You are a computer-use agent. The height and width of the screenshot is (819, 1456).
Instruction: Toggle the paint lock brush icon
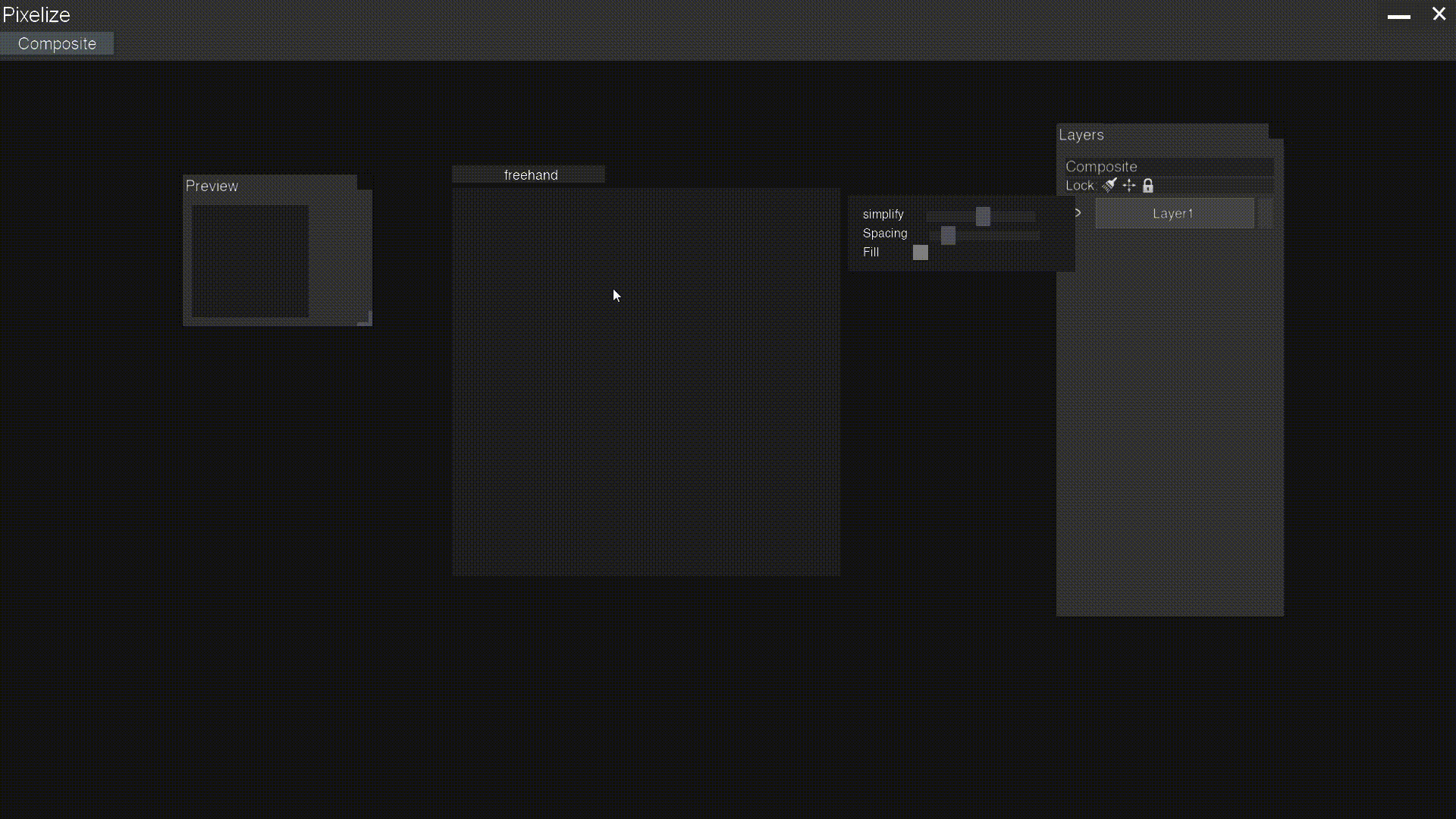pos(1109,185)
